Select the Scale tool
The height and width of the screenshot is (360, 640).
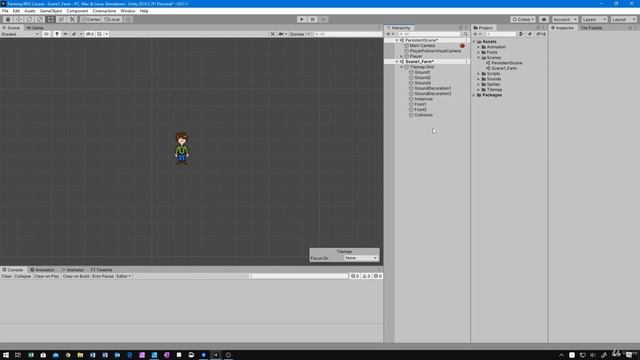coord(40,19)
